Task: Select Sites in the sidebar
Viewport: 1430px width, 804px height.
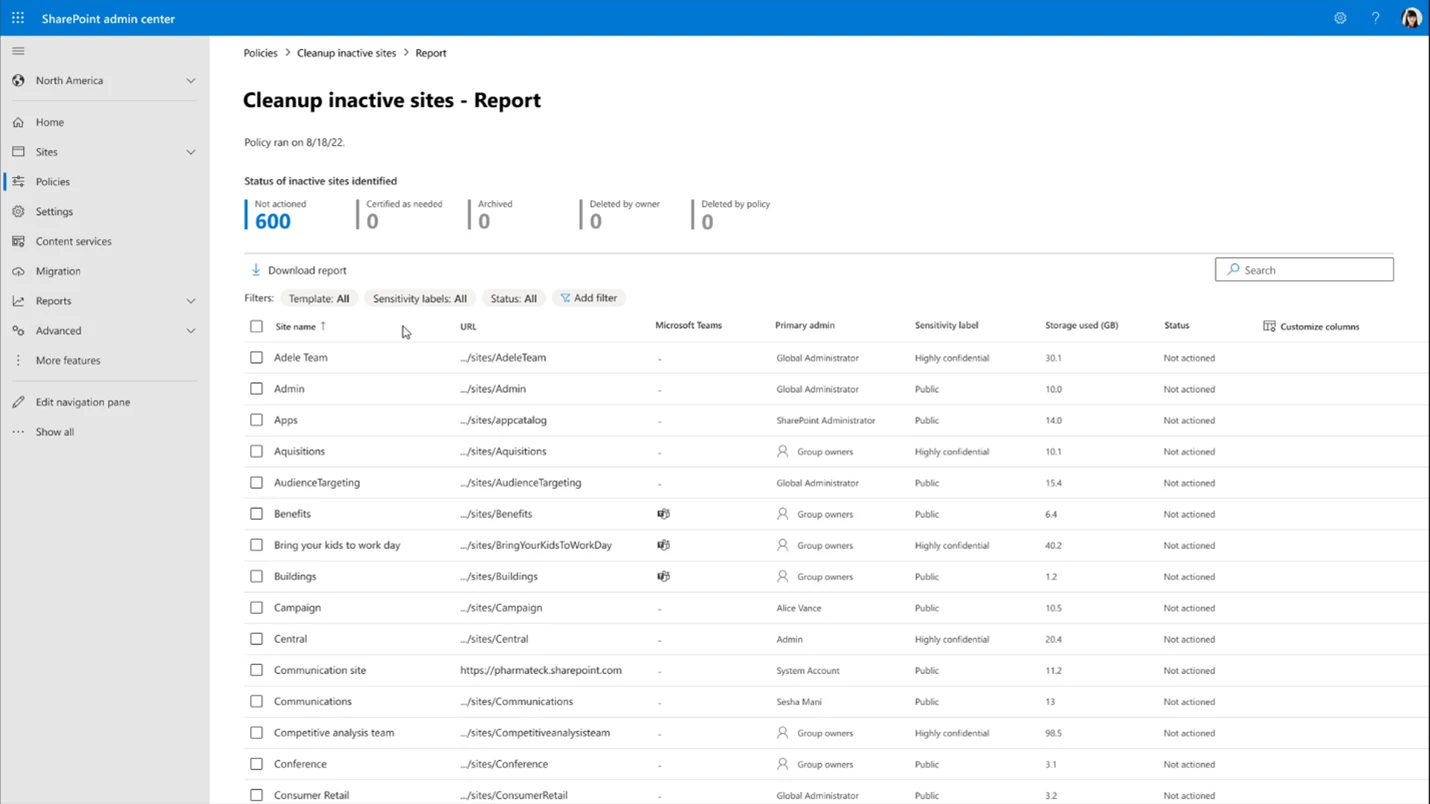Action: coord(46,151)
